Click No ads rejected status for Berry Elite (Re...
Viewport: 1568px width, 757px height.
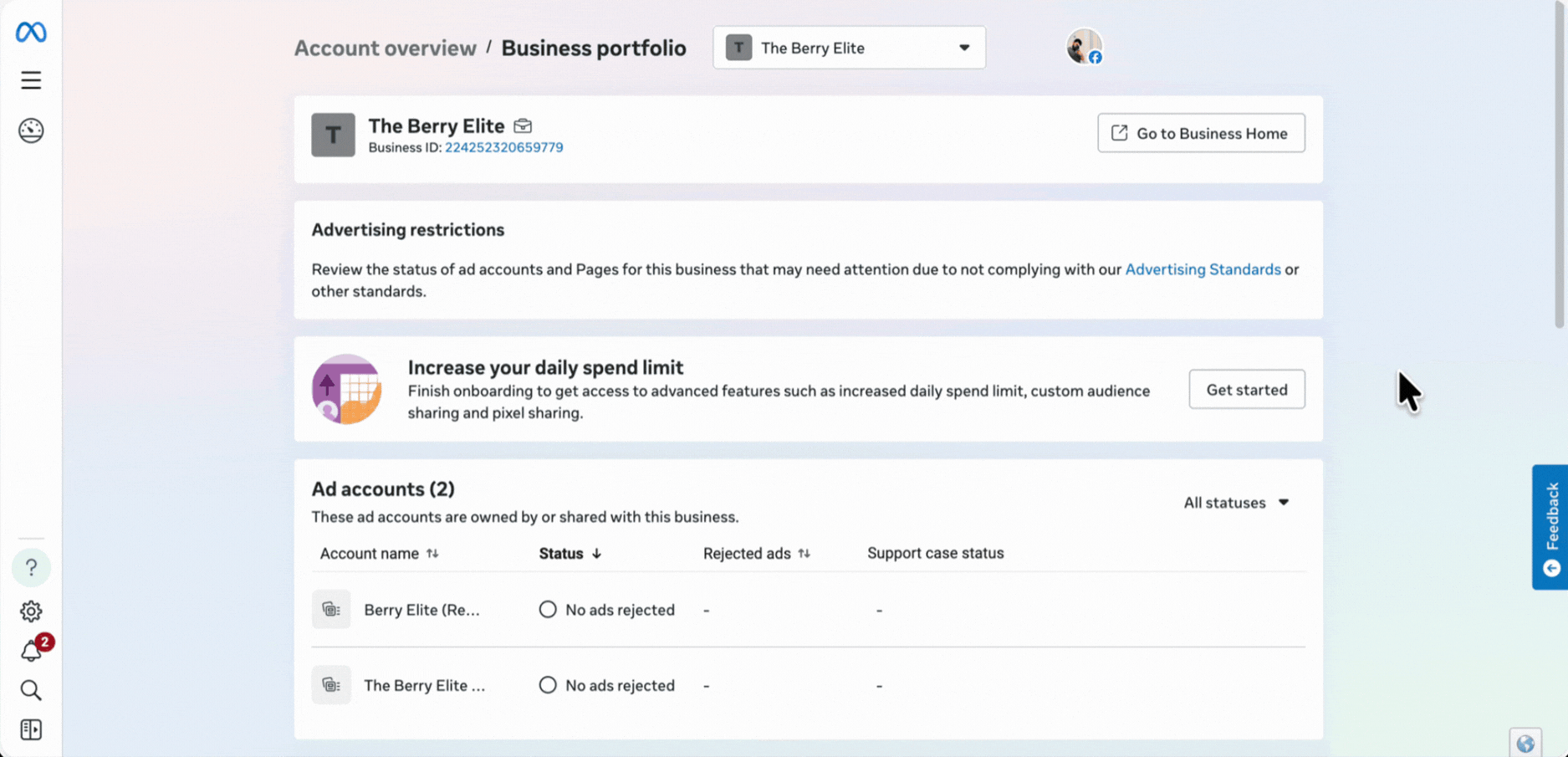[607, 610]
